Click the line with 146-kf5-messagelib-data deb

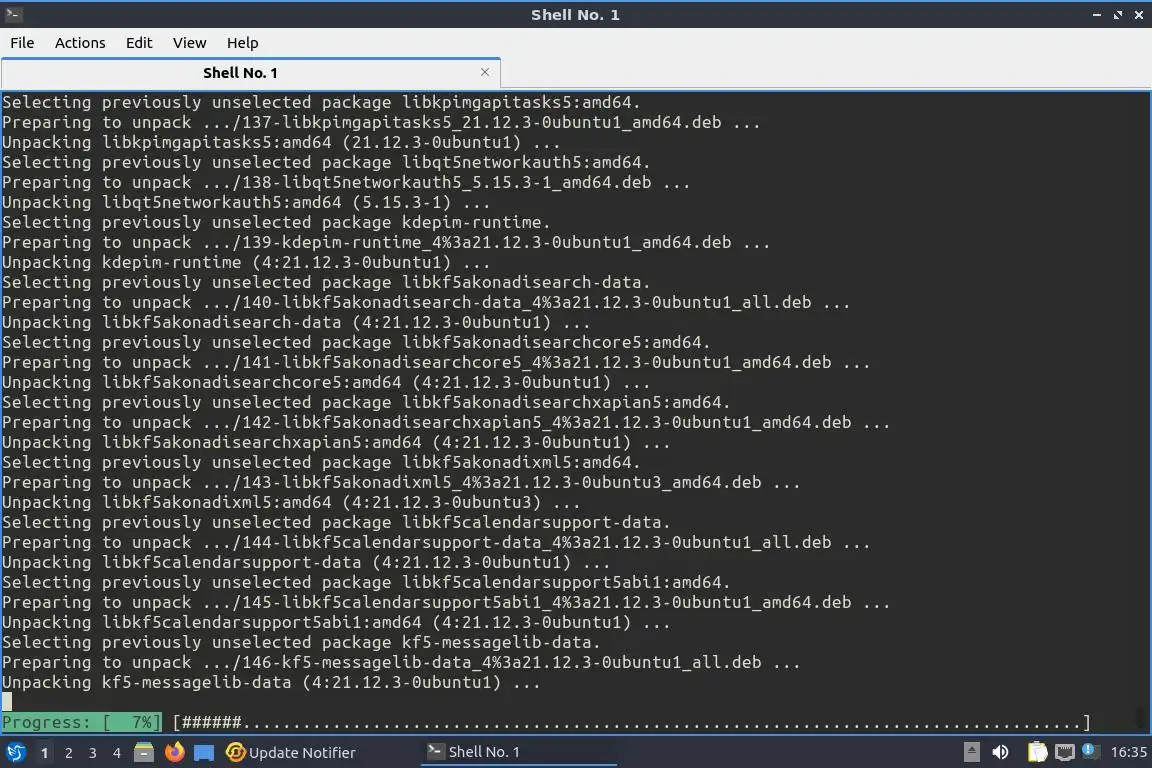point(401,662)
